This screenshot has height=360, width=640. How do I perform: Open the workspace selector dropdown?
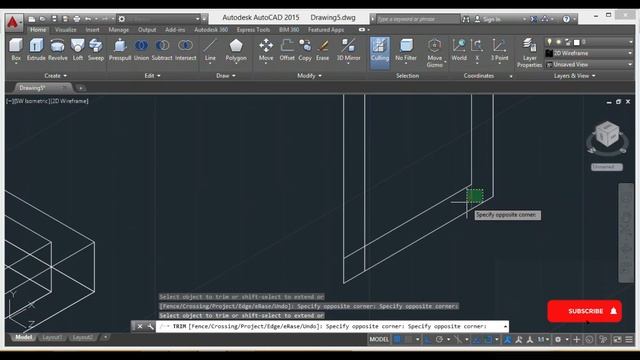[x=159, y=19]
